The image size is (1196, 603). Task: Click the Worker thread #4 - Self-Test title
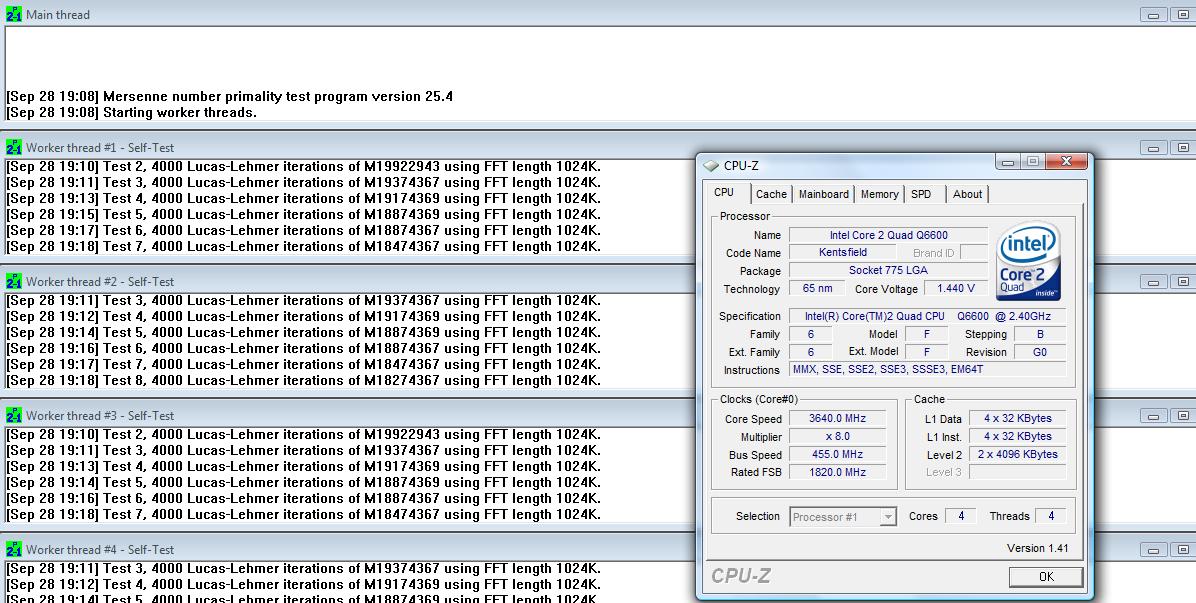100,550
